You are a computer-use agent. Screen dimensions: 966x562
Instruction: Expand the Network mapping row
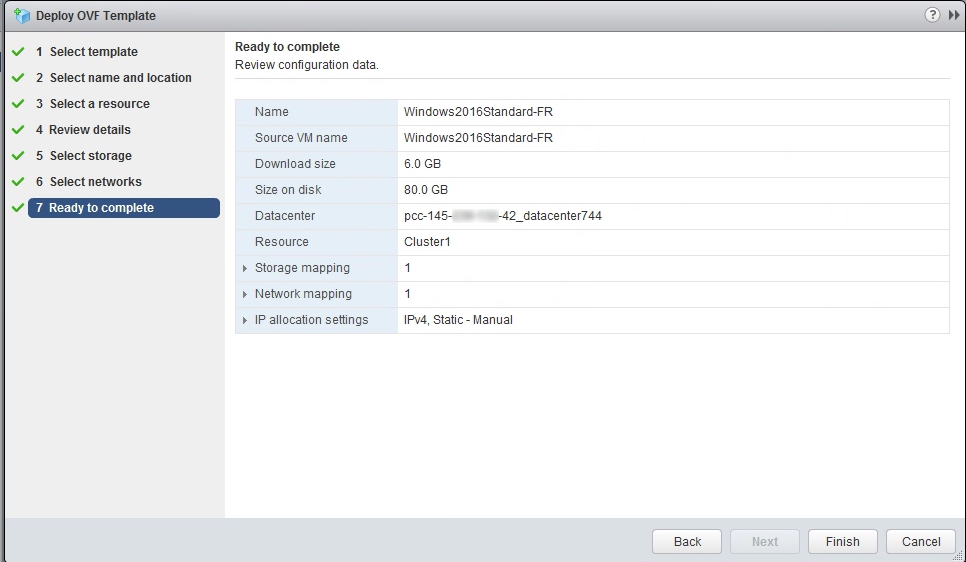[245, 294]
